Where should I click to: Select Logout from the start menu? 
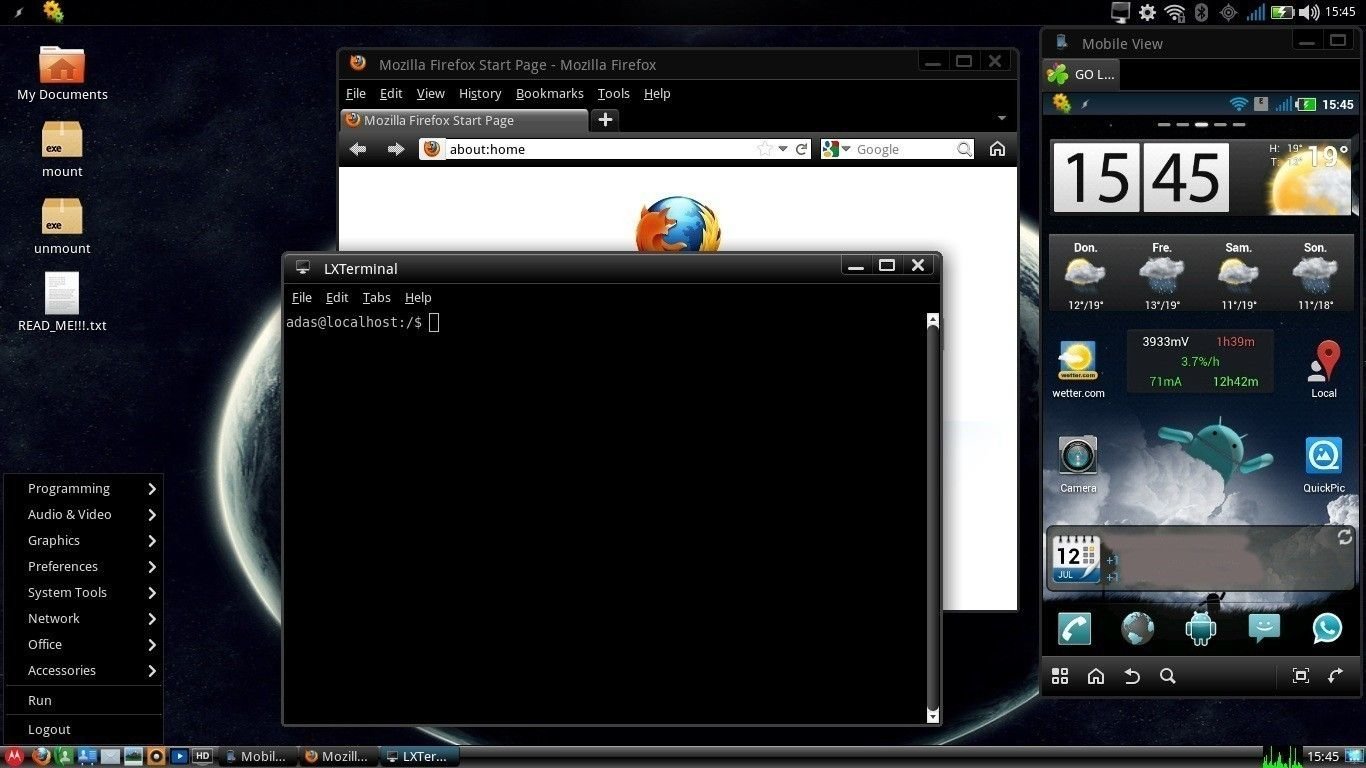83,729
